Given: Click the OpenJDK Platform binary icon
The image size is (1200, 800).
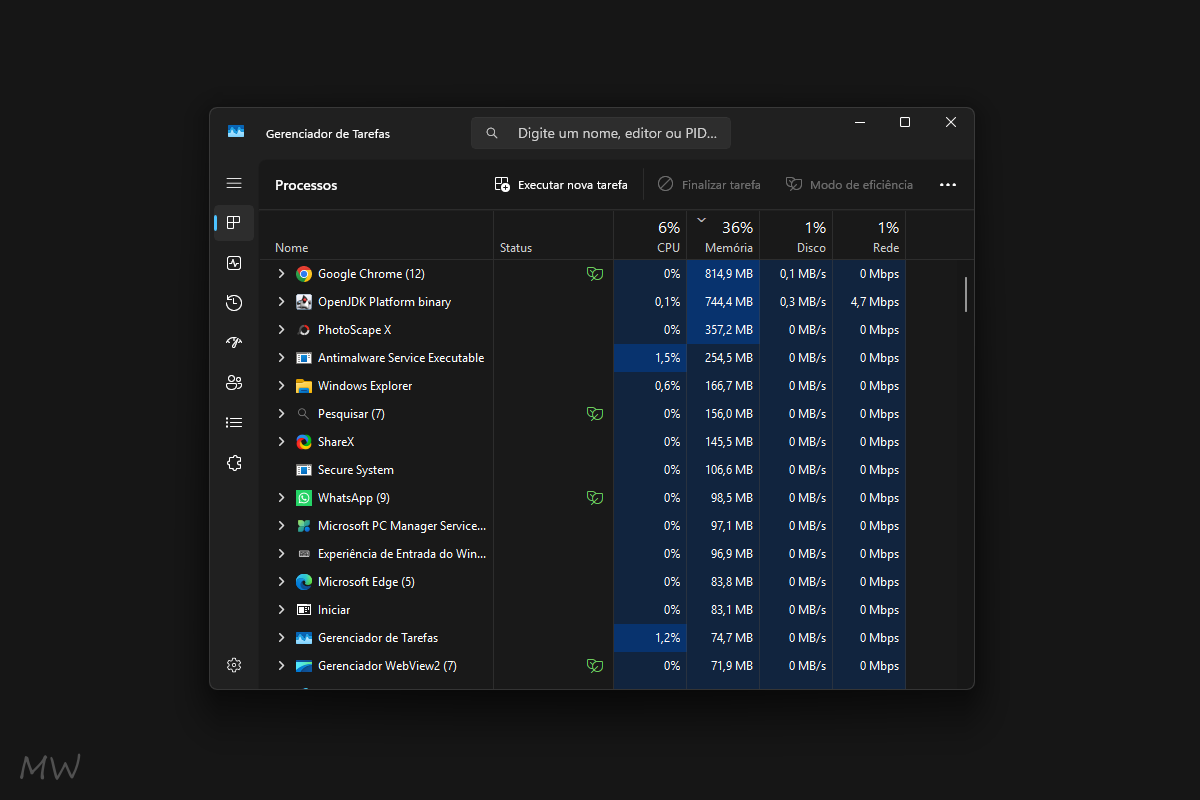Looking at the screenshot, I should coord(304,302).
